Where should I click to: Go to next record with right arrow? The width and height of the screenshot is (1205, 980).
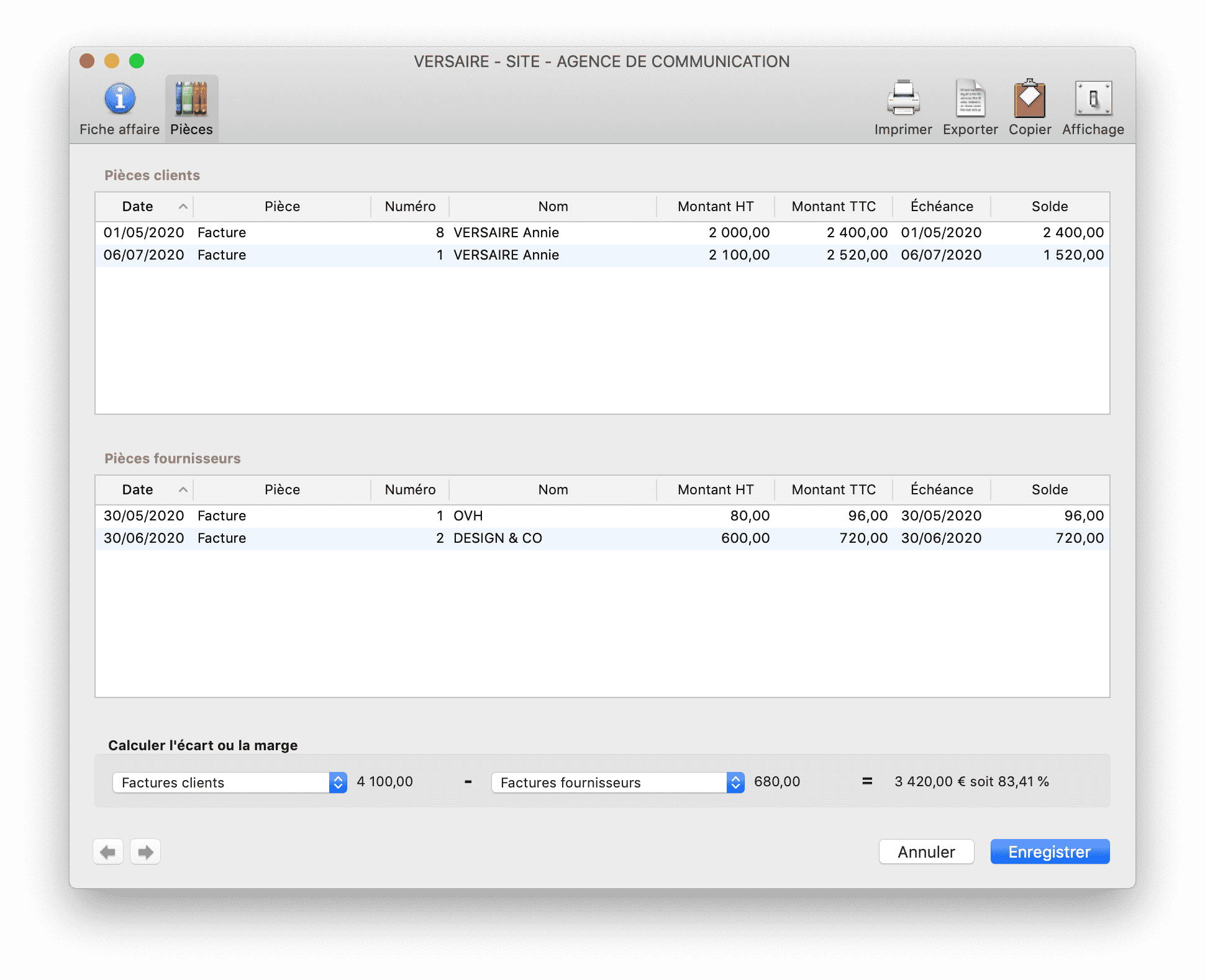pos(145,851)
